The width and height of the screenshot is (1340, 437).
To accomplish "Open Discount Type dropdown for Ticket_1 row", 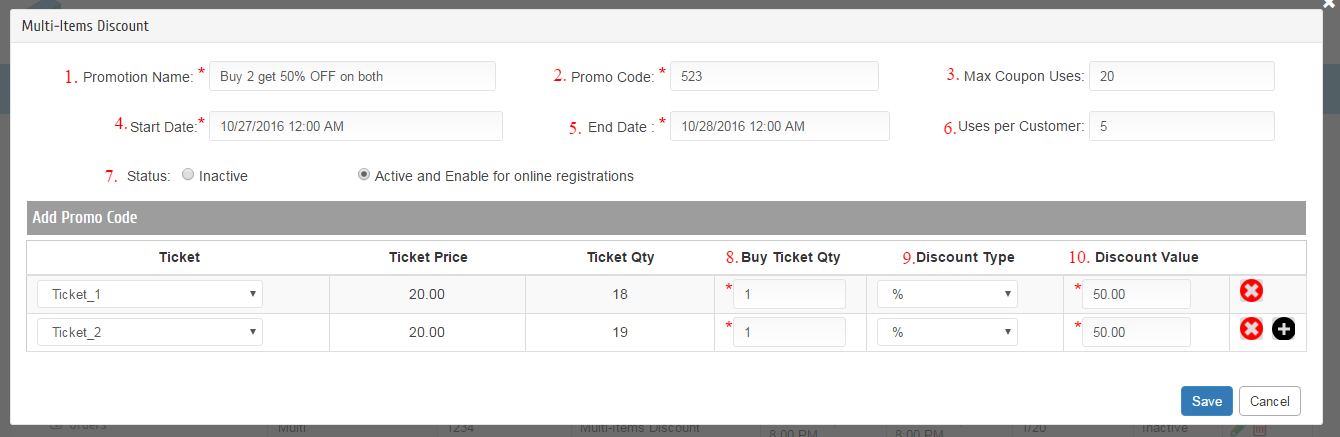I will (947, 294).
